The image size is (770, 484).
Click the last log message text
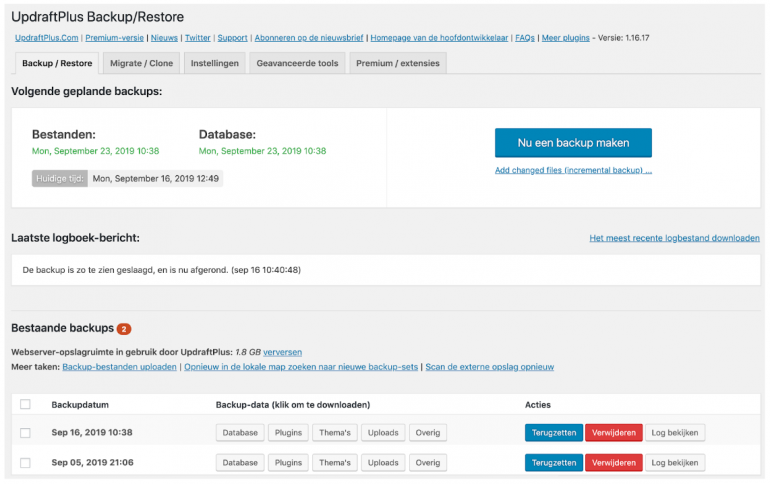point(162,270)
